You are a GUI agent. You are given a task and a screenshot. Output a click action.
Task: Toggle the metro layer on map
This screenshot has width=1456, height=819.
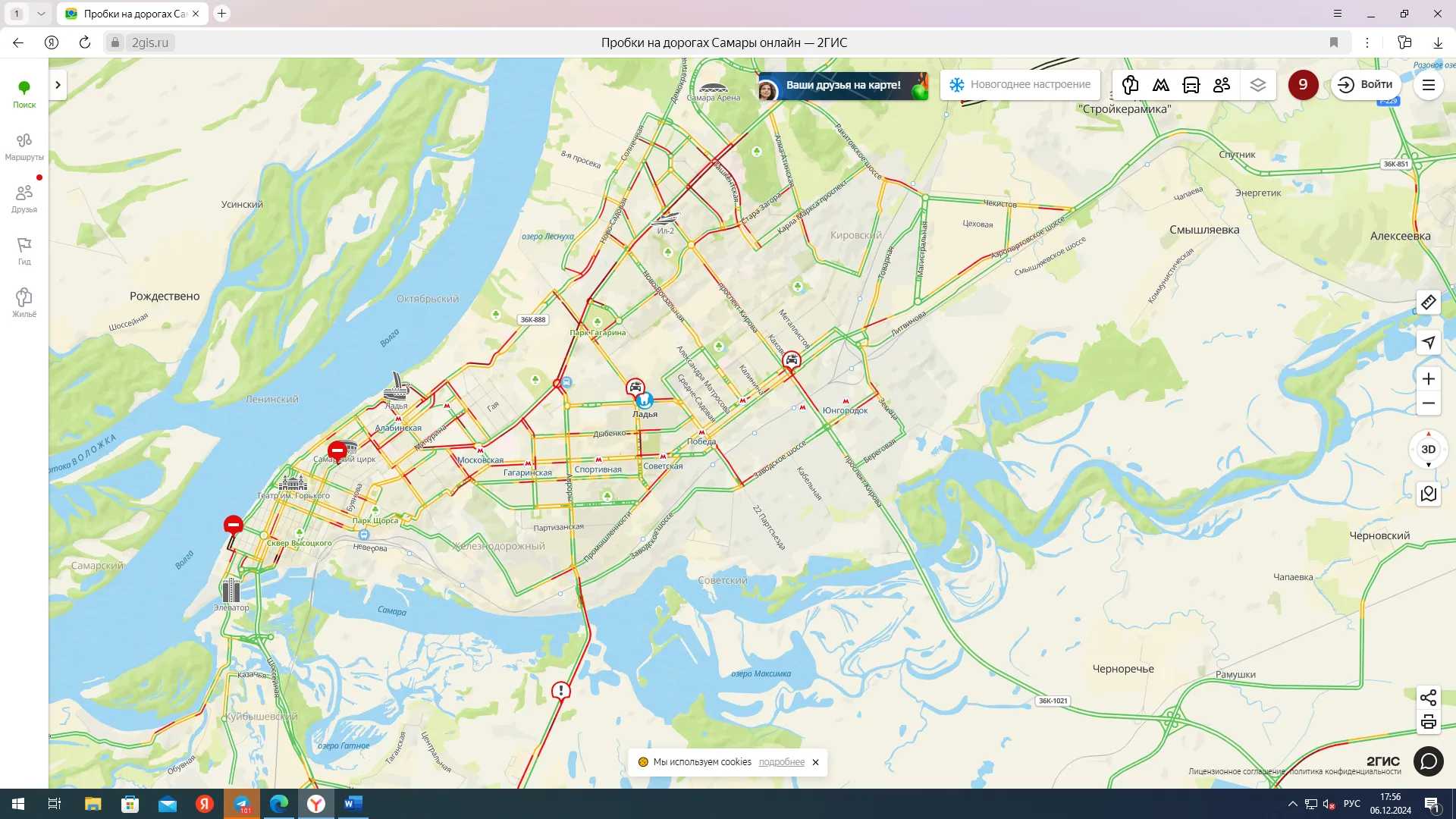coord(1160,85)
